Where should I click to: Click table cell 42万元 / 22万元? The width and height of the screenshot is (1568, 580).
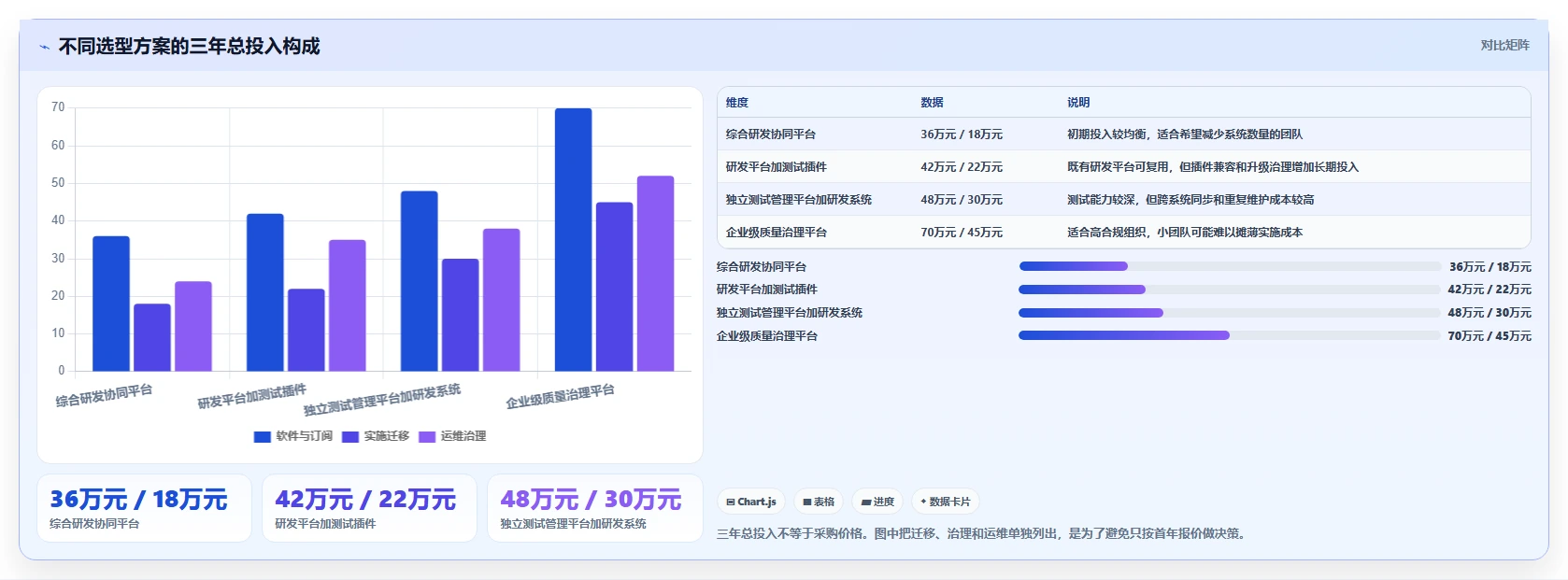[962, 167]
